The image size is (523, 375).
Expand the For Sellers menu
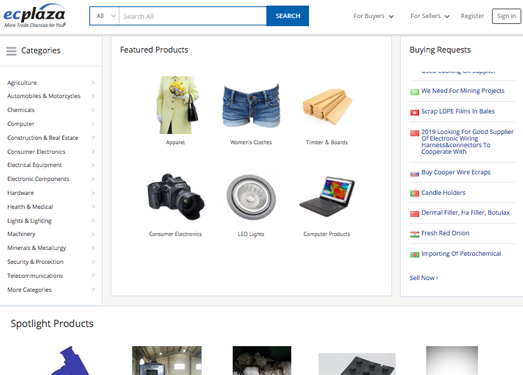click(430, 16)
